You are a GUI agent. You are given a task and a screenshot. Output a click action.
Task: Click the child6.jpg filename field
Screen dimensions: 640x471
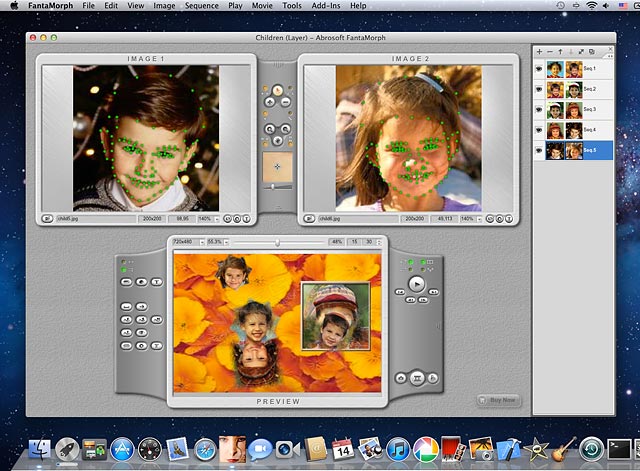(x=358, y=219)
